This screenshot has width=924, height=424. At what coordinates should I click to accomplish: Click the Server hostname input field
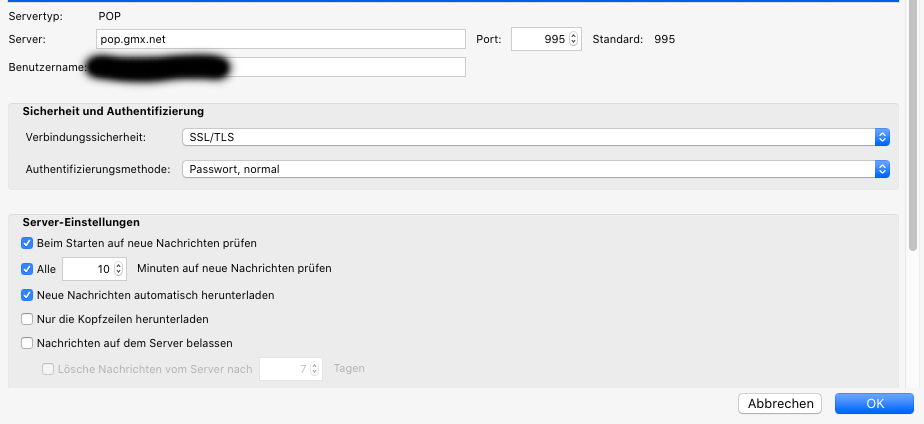pyautogui.click(x=282, y=39)
